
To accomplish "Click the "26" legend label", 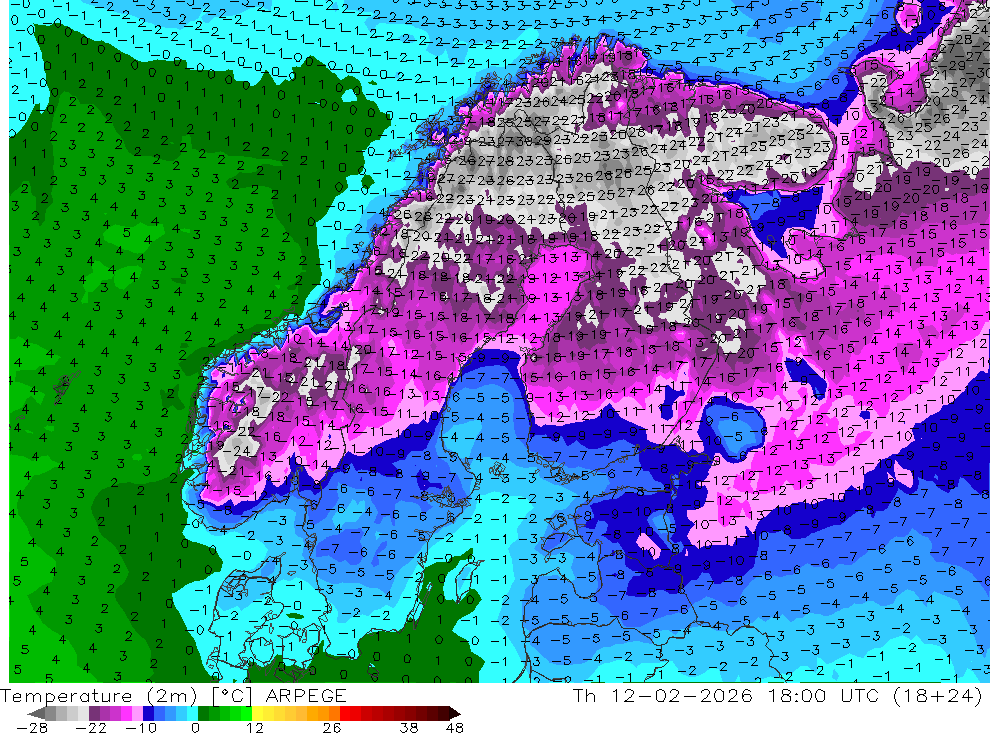I will click(x=332, y=727).
